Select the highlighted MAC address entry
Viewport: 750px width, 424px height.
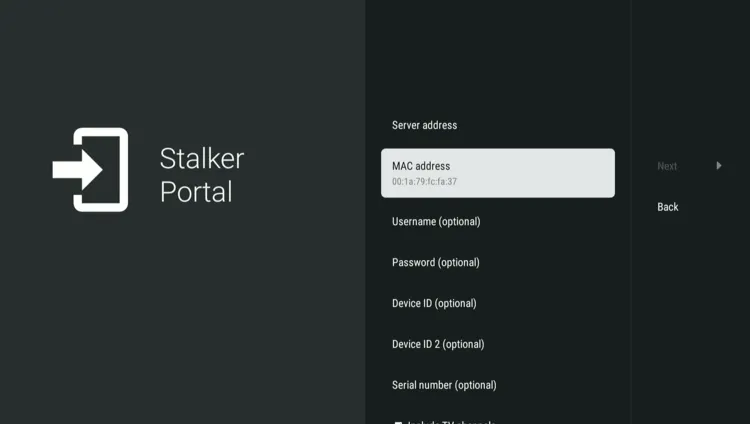497,173
